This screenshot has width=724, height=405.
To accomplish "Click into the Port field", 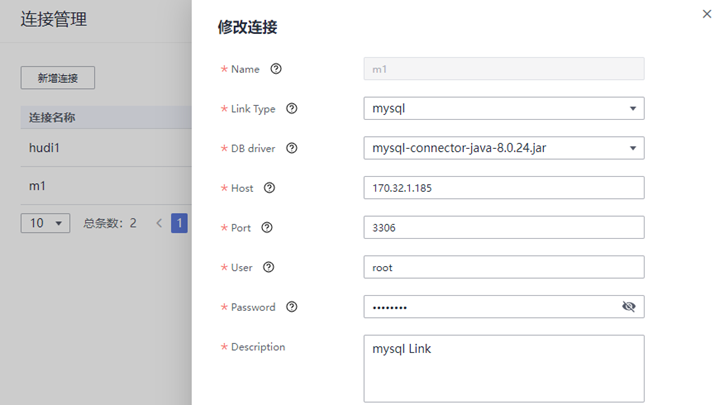I will [503, 227].
